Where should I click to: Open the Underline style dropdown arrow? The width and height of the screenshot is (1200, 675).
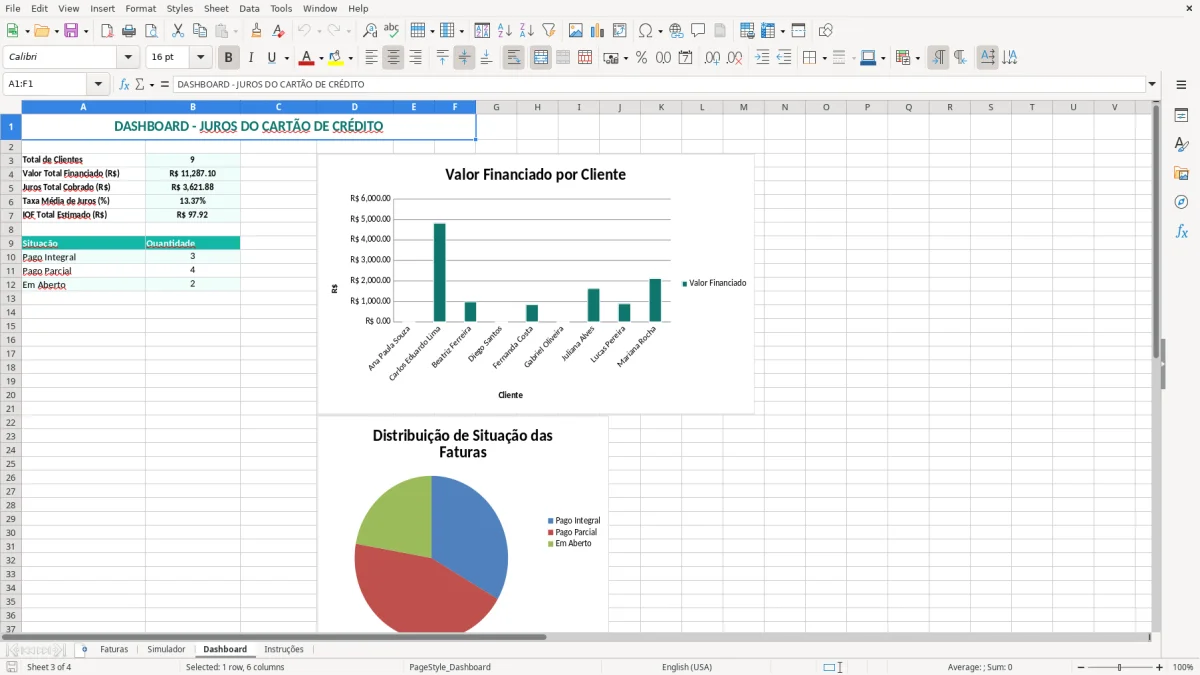pos(286,58)
